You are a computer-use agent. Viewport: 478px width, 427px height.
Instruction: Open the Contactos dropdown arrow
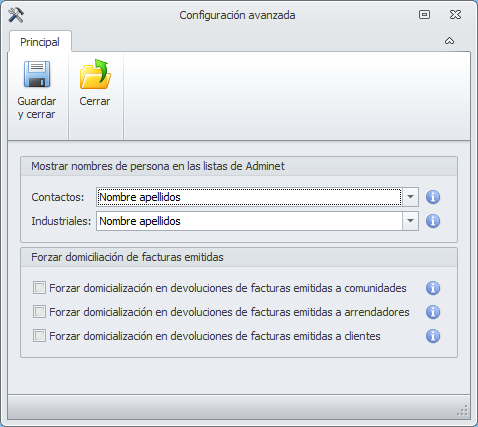click(410, 197)
